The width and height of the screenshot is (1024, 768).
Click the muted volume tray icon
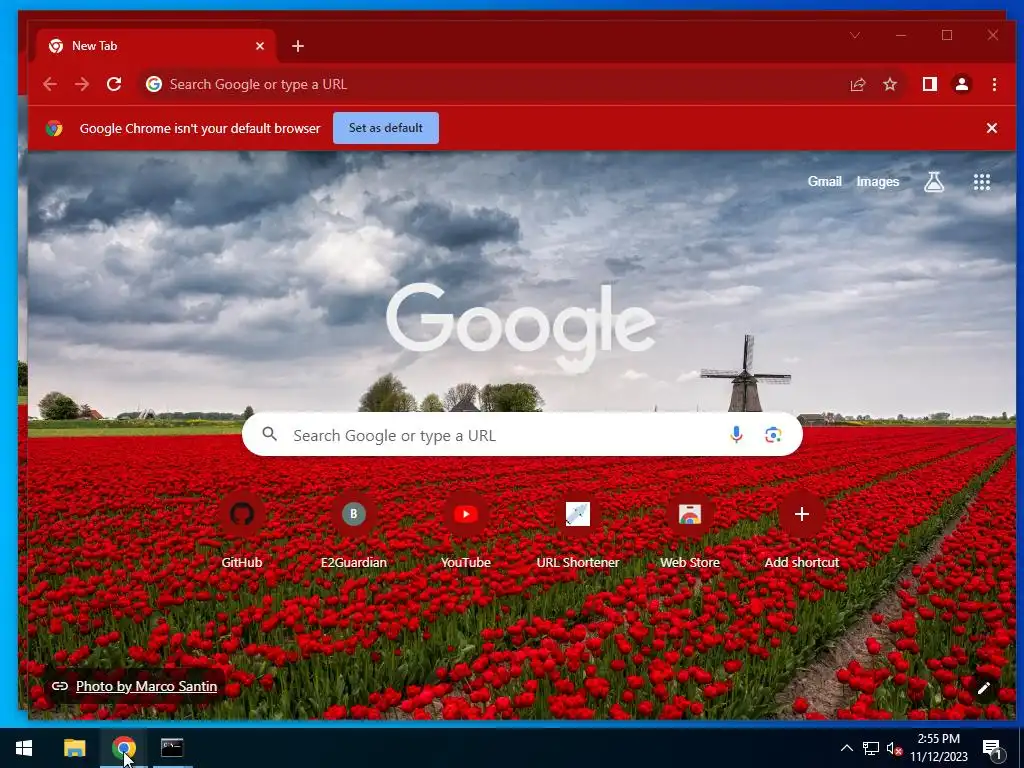click(894, 748)
